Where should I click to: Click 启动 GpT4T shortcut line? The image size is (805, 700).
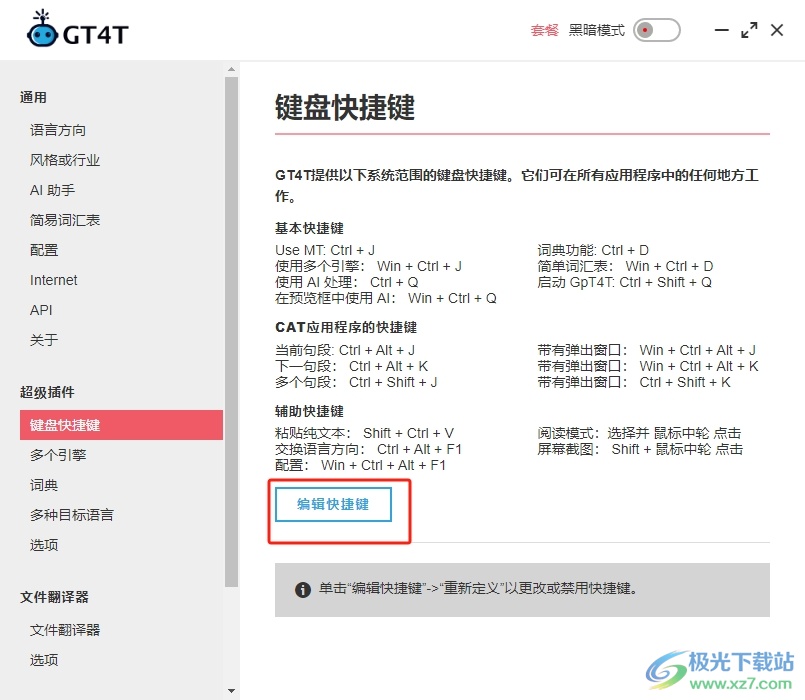click(x=624, y=282)
